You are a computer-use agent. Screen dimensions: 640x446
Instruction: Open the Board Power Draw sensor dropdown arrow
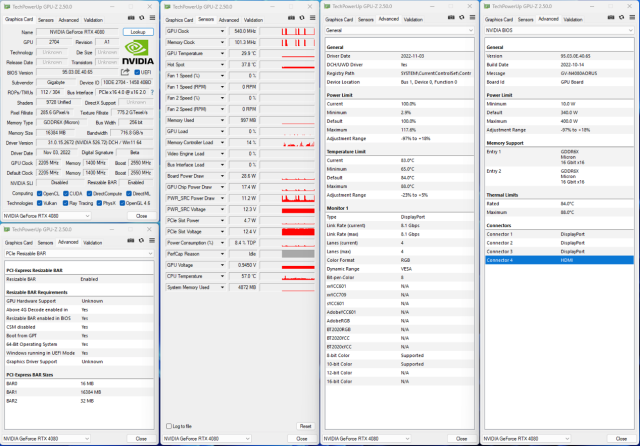222,176
